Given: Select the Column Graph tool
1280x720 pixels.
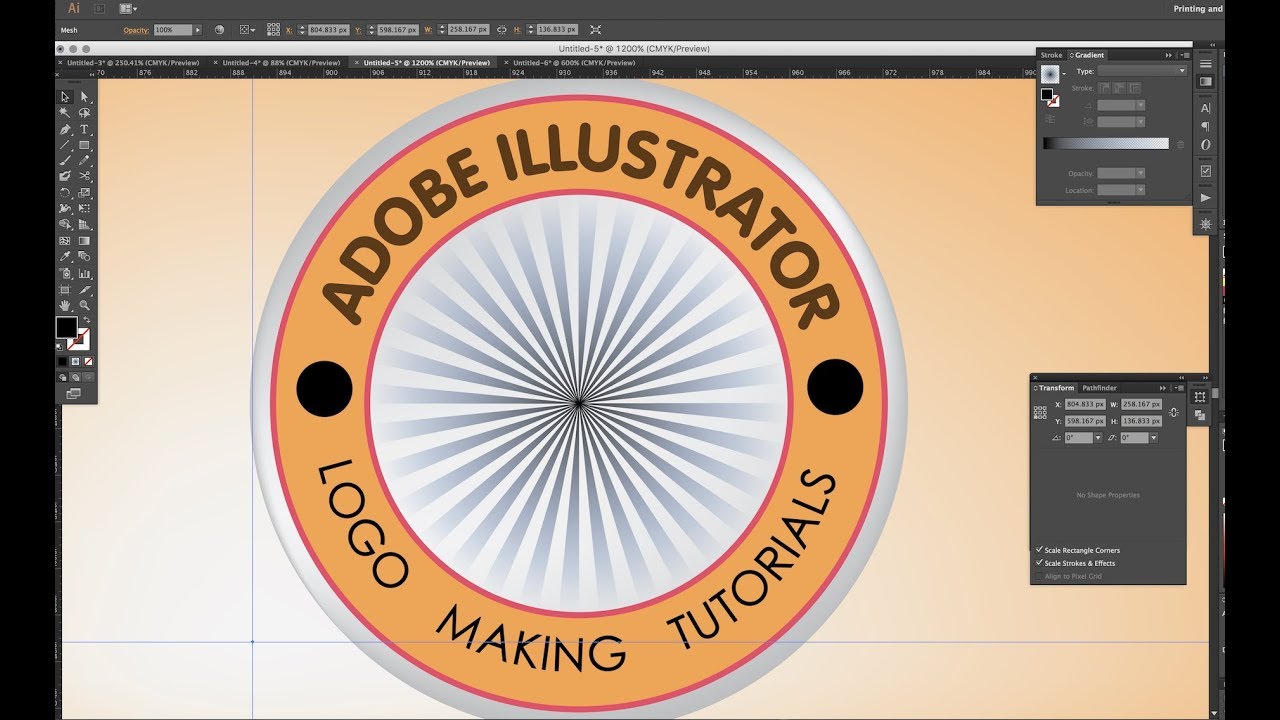Looking at the screenshot, I should (85, 272).
